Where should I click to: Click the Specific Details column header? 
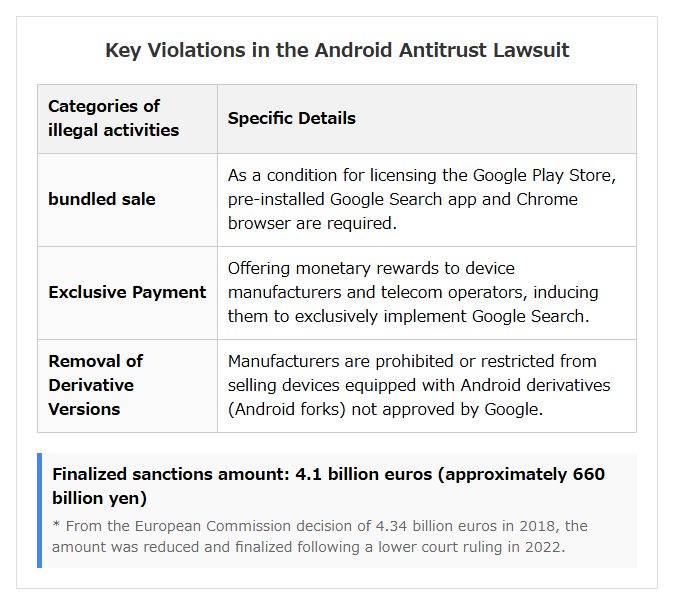(292, 118)
